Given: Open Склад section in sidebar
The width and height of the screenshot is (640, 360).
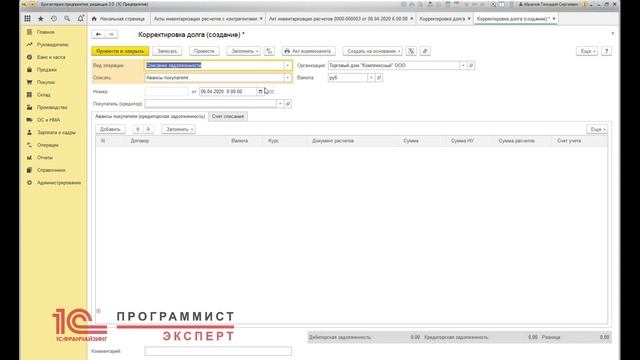Looking at the screenshot, I should pos(44,95).
